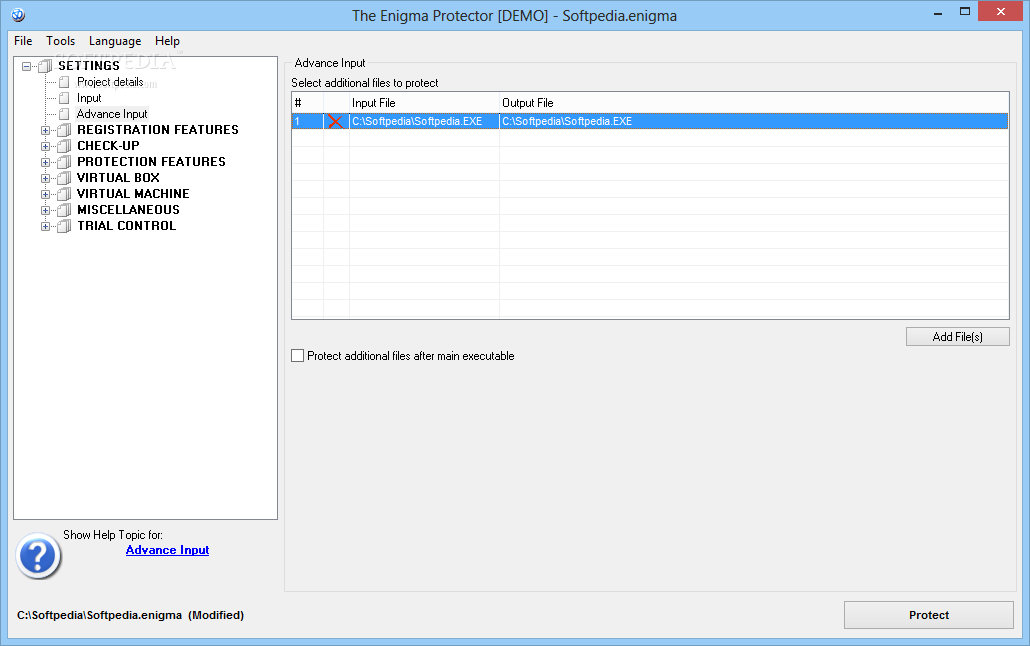
Task: Enable Protect additional files after main executable
Action: (x=298, y=356)
